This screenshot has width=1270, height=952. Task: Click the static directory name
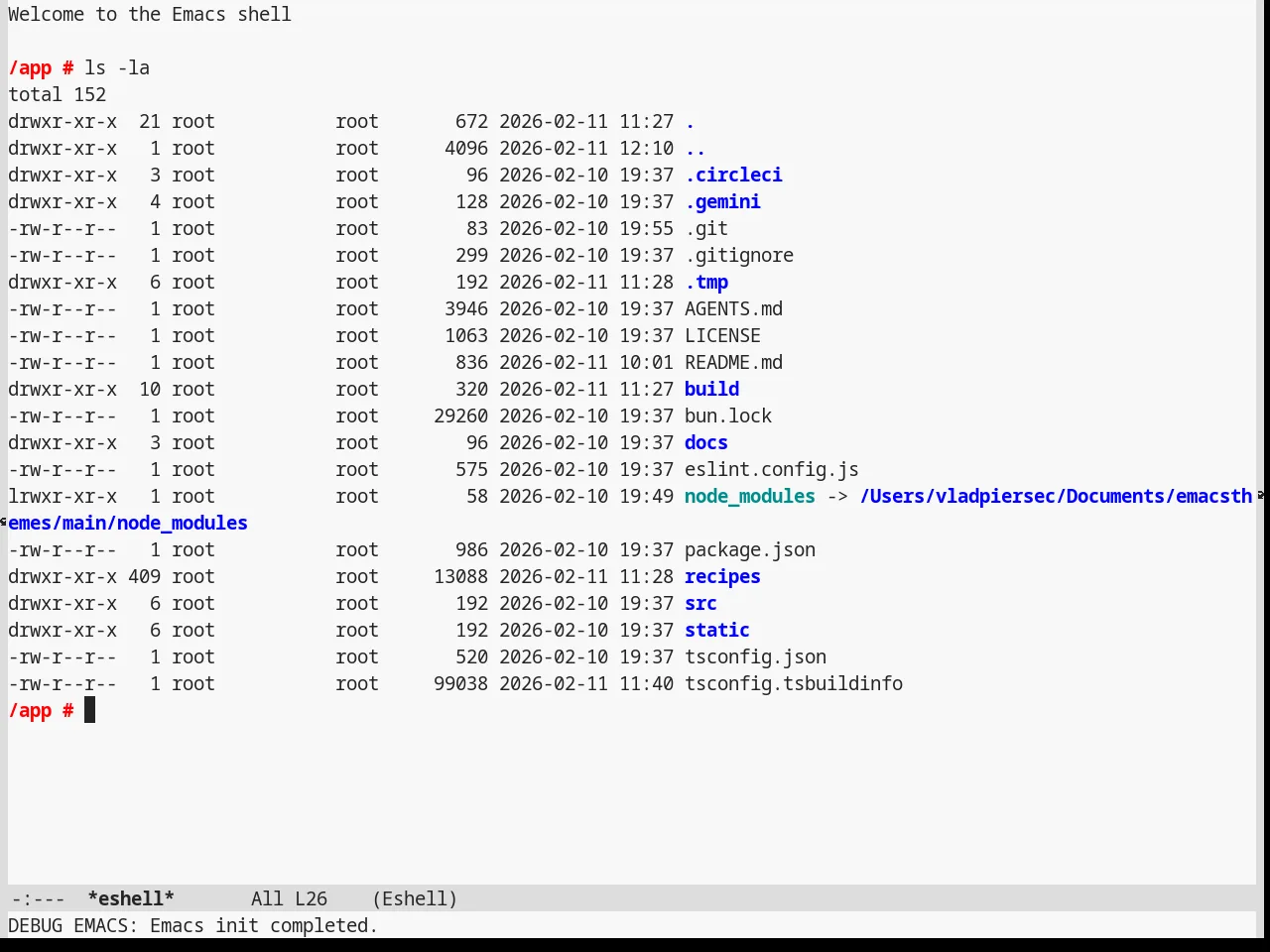tap(717, 630)
